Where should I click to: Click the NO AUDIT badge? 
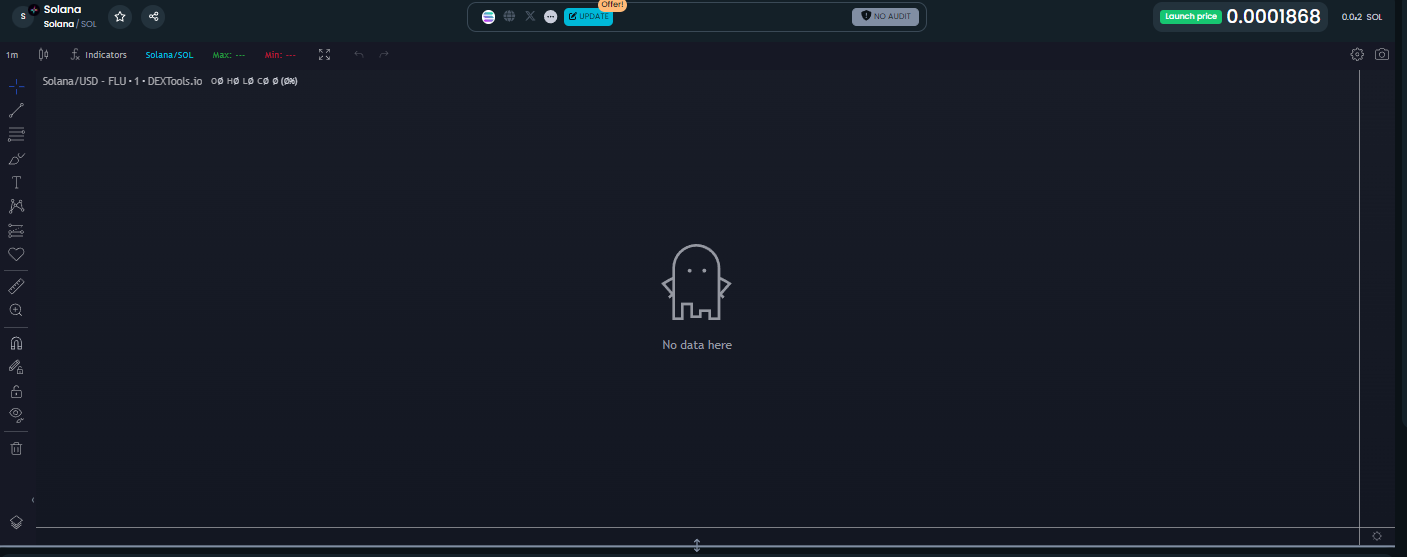click(885, 16)
